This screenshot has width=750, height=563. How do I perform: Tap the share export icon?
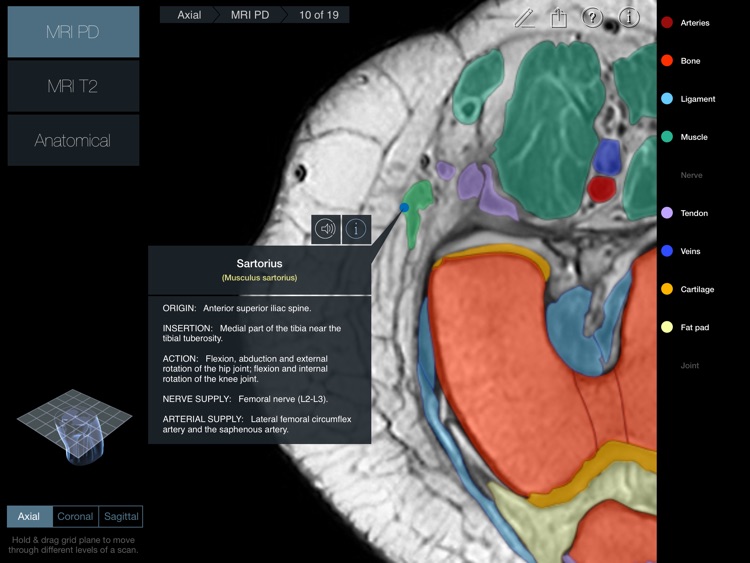coord(559,18)
